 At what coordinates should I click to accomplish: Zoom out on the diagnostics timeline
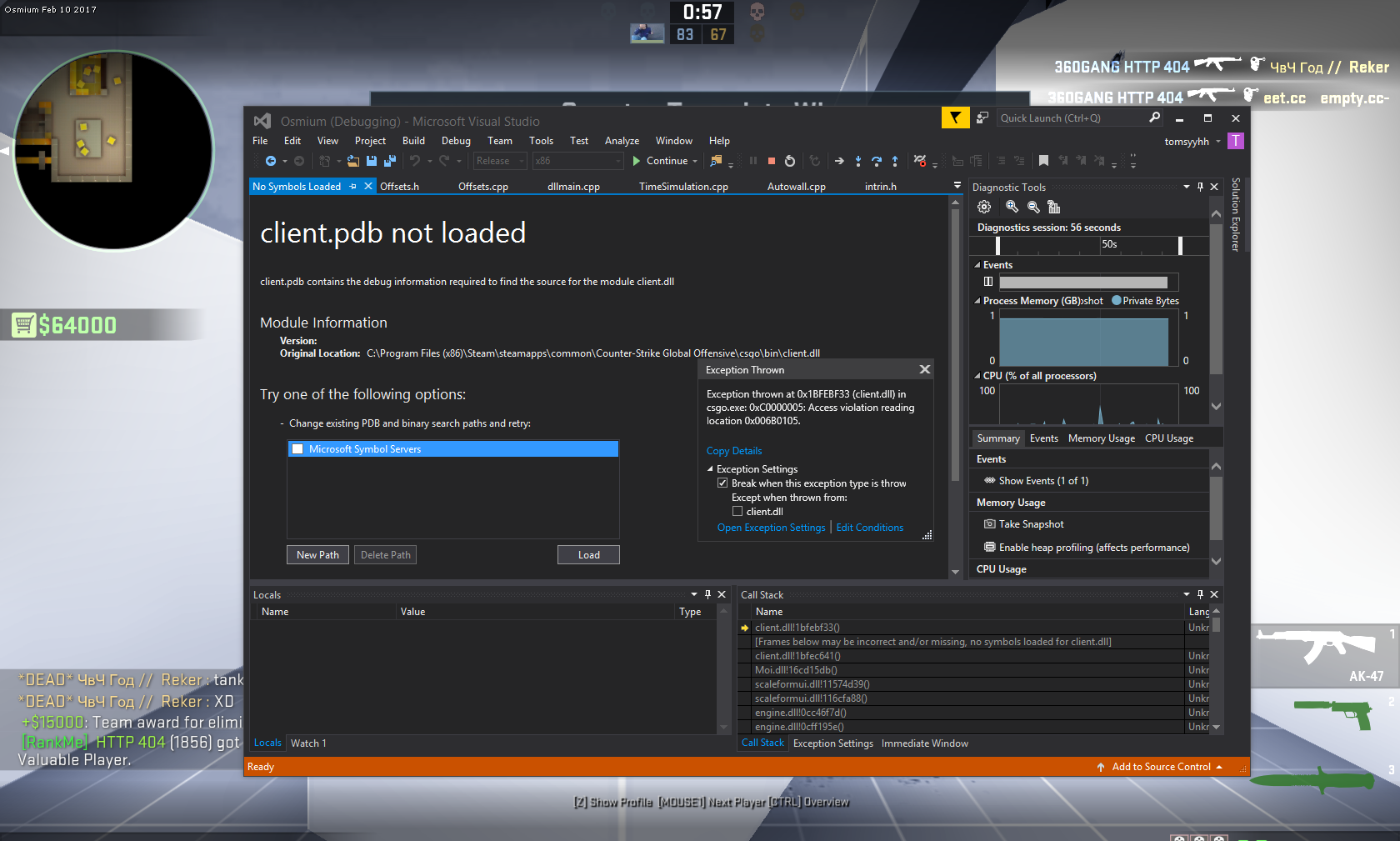[x=1033, y=207]
